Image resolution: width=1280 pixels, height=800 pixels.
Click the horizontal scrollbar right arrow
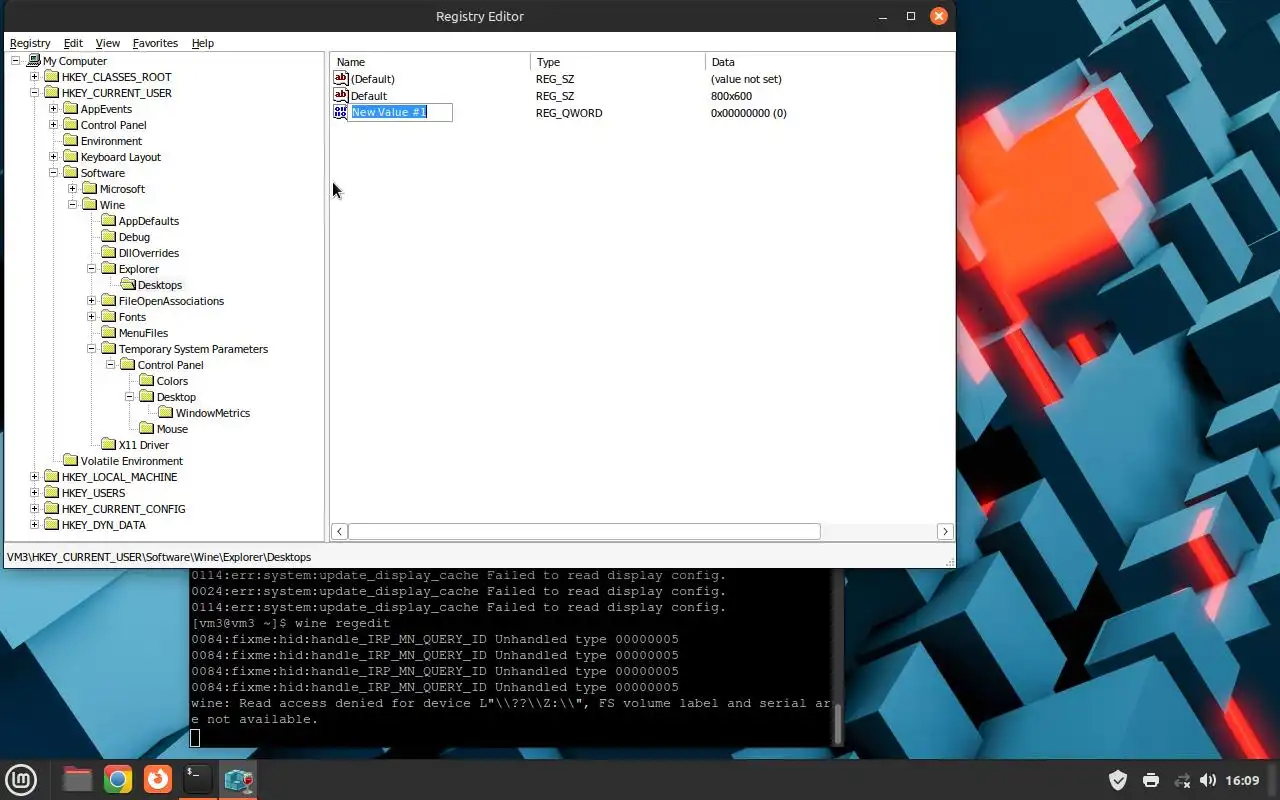(945, 532)
